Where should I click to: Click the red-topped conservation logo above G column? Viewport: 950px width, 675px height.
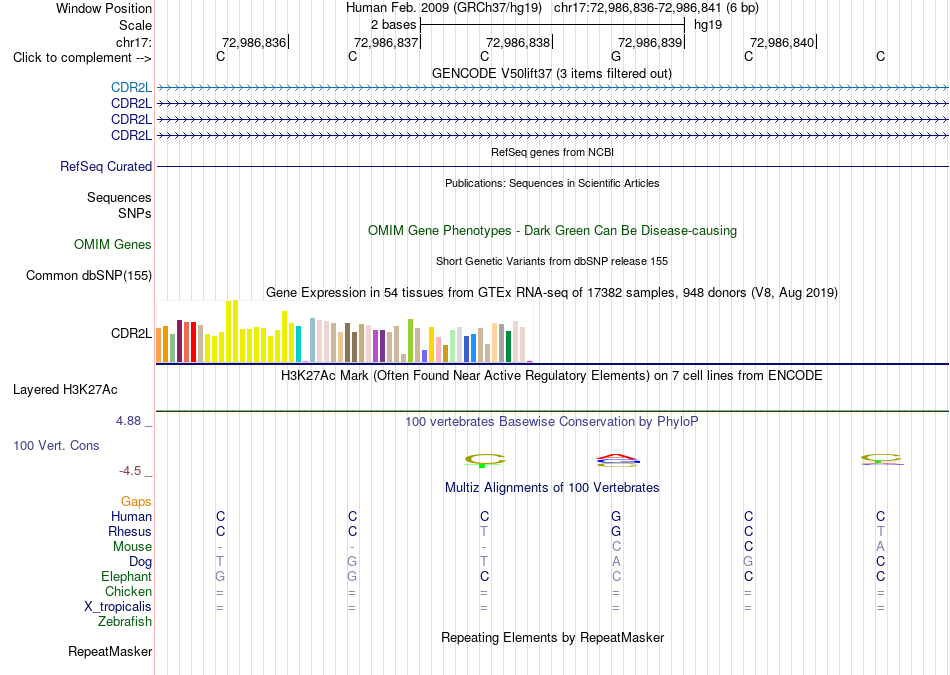pos(617,461)
